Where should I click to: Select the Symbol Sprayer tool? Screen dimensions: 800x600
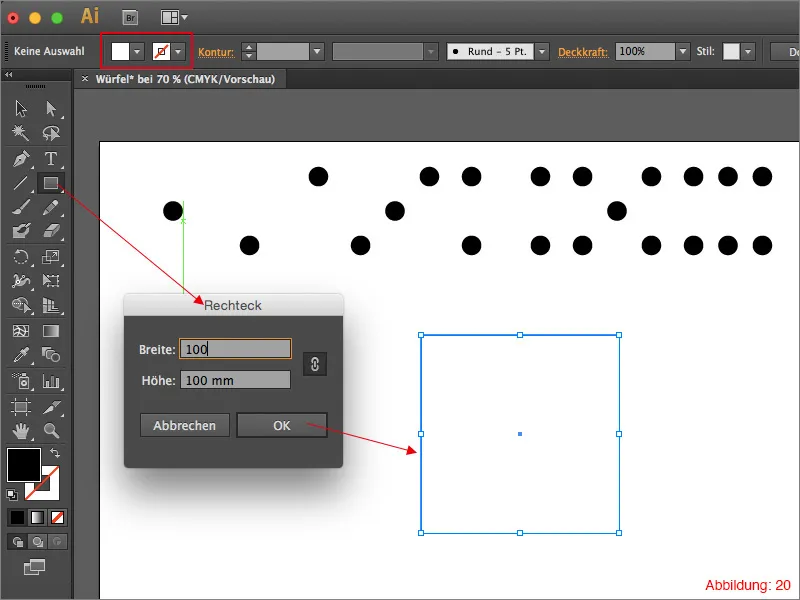pos(21,381)
